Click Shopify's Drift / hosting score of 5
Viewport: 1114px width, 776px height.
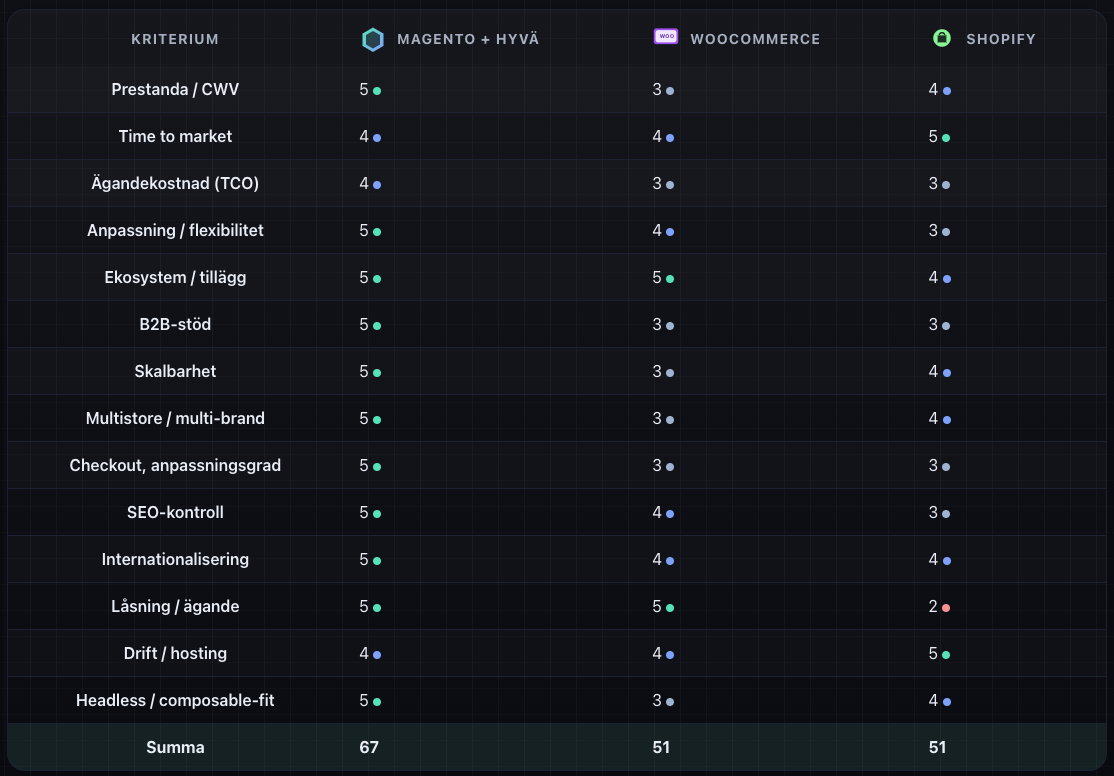coord(933,653)
